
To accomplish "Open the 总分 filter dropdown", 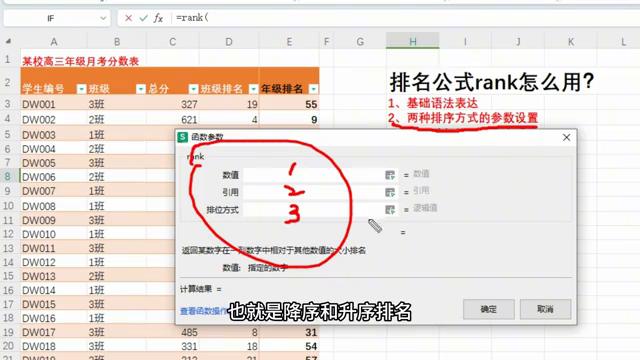I will [x=193, y=89].
